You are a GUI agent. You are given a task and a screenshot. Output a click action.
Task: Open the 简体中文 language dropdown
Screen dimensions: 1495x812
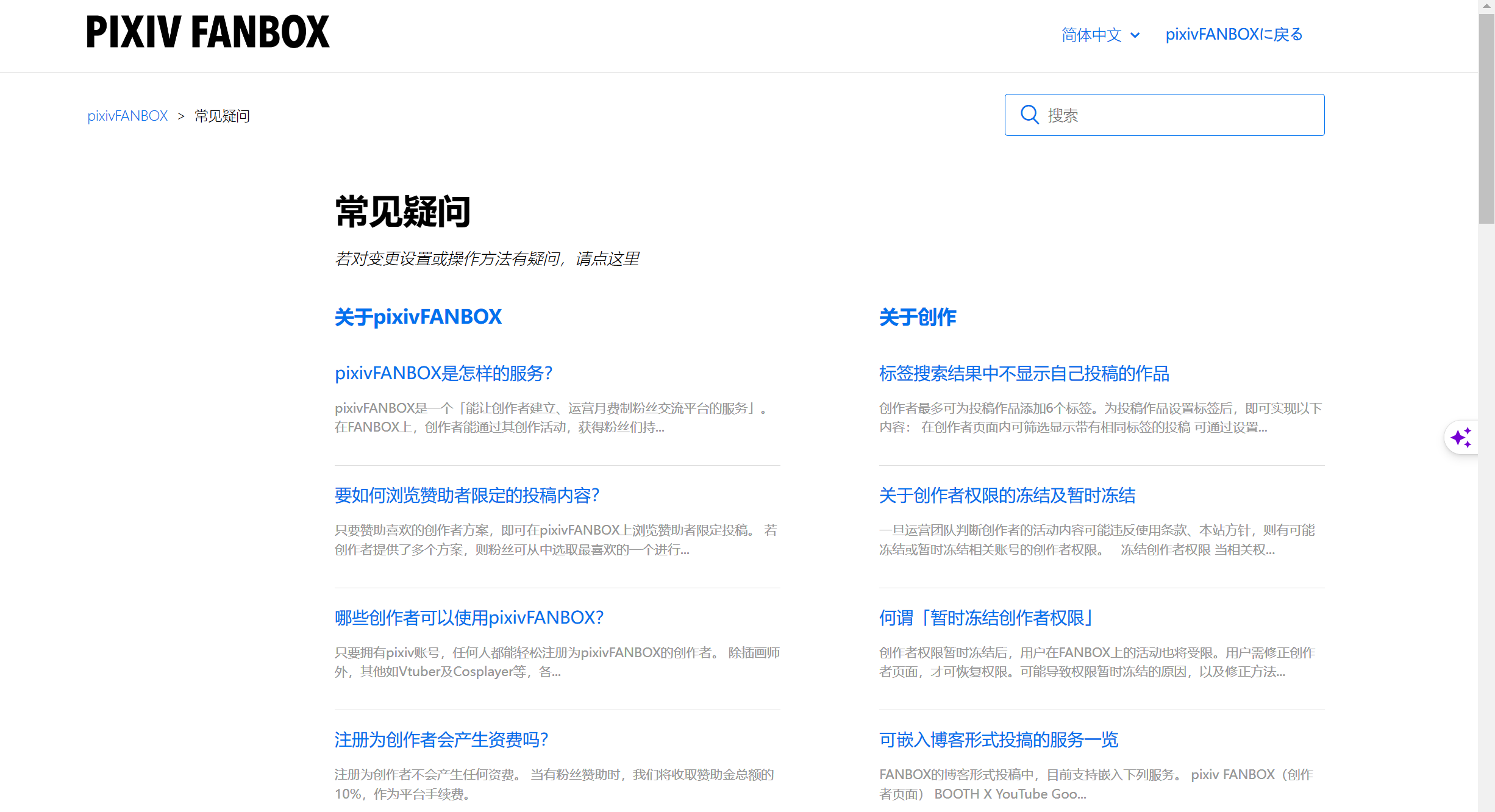coord(1092,35)
